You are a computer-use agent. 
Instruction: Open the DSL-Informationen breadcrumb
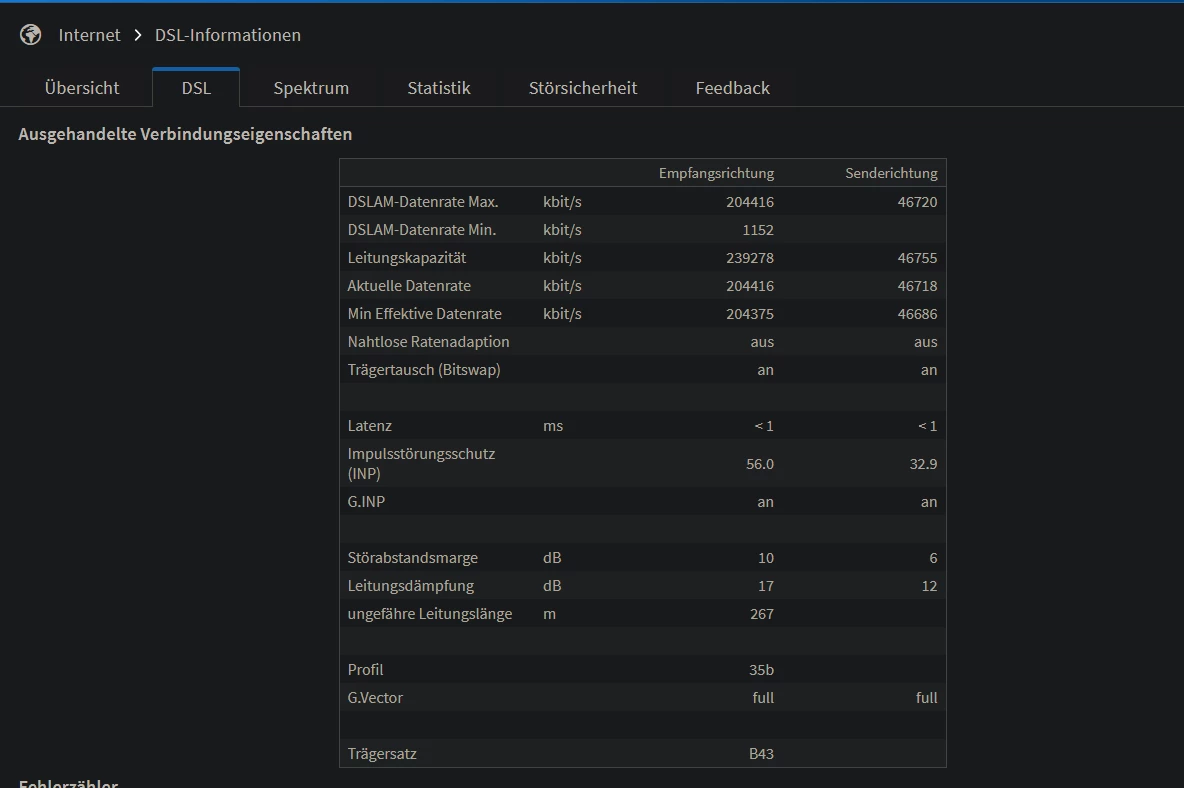227,35
